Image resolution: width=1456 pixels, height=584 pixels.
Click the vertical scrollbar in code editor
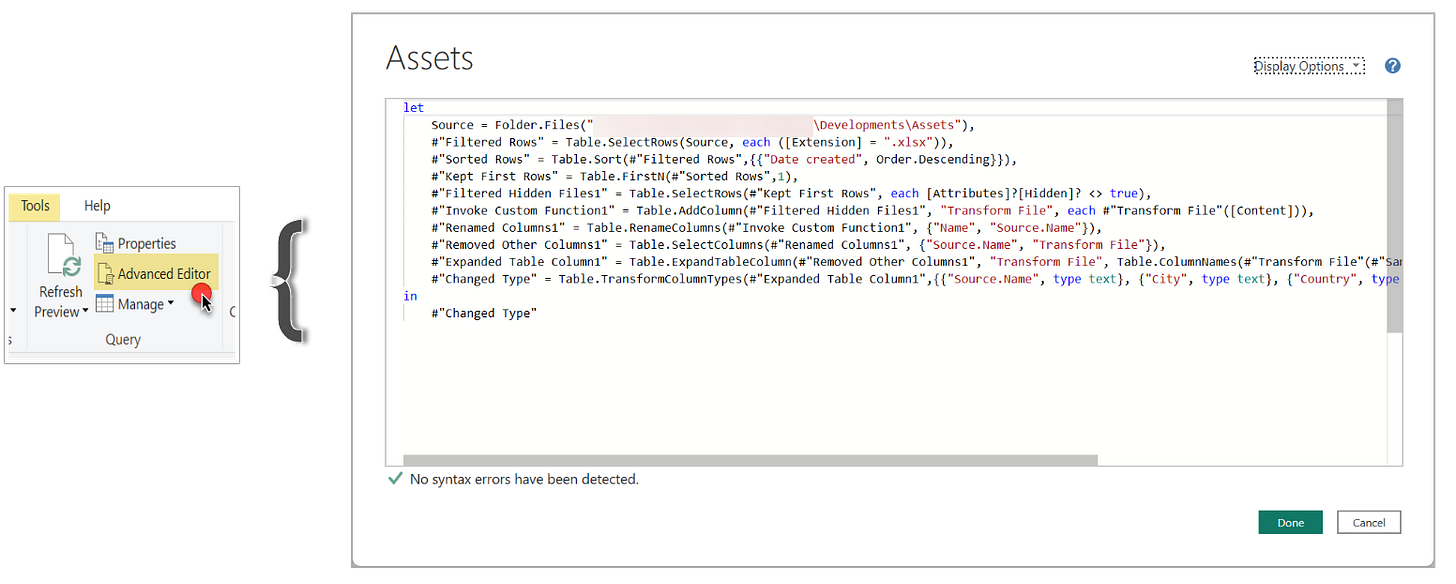click(x=1395, y=215)
